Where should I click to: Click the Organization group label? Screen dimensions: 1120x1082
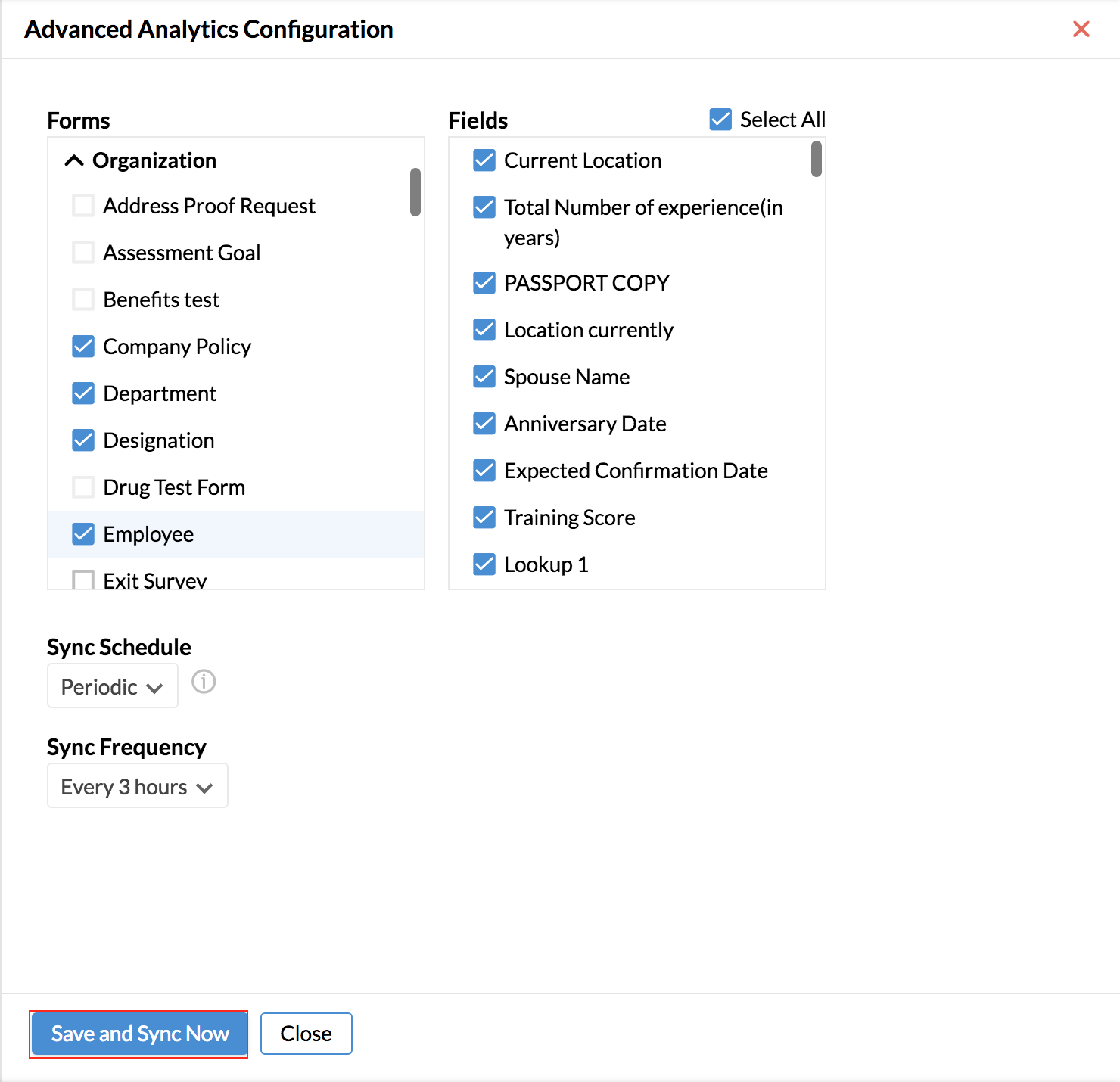tap(154, 160)
